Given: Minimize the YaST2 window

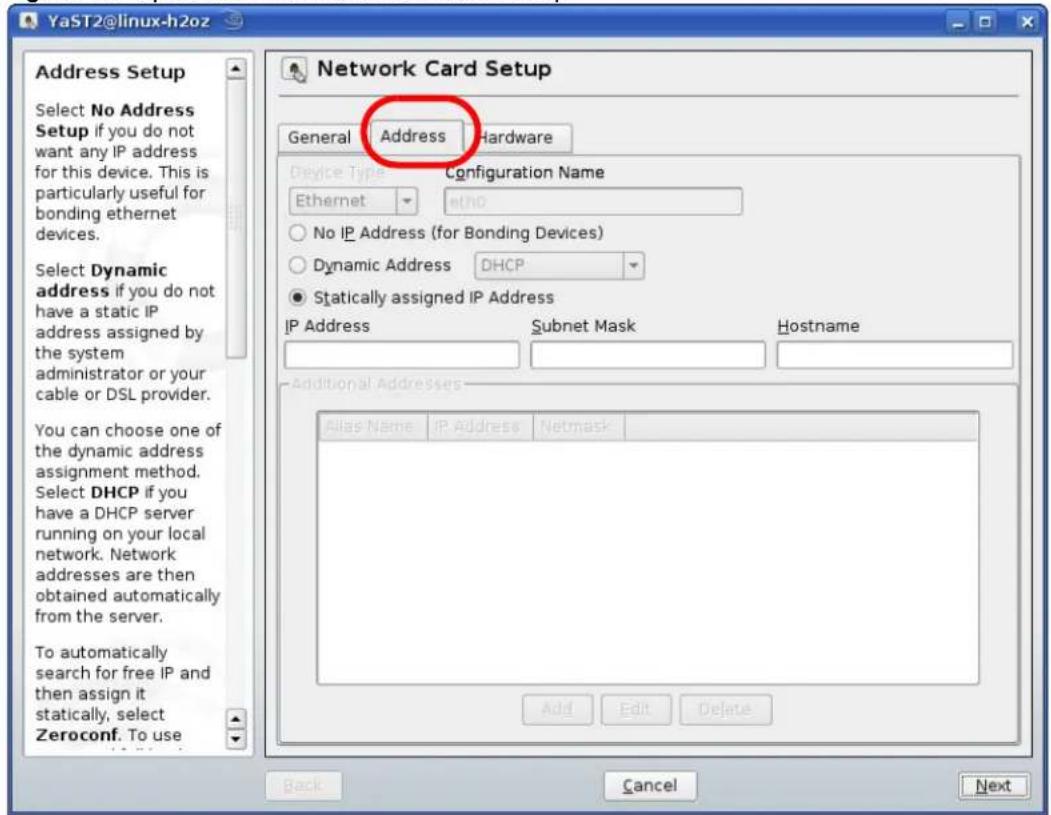Looking at the screenshot, I should pyautogui.click(x=959, y=22).
